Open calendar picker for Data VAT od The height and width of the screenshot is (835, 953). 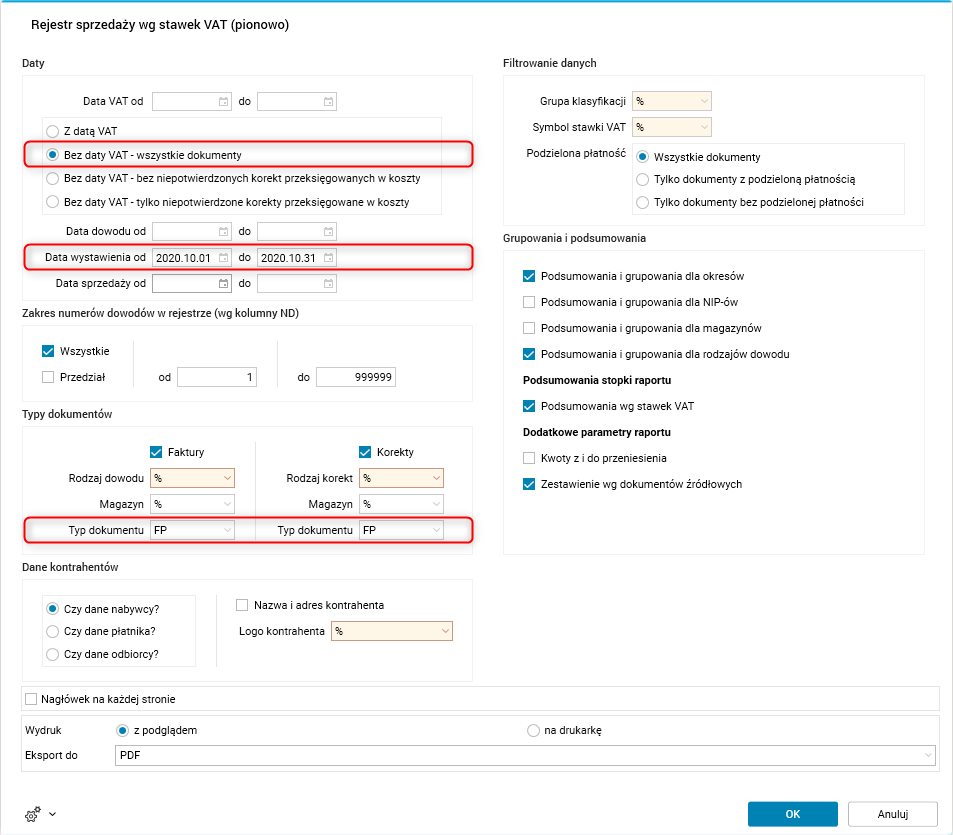[223, 101]
